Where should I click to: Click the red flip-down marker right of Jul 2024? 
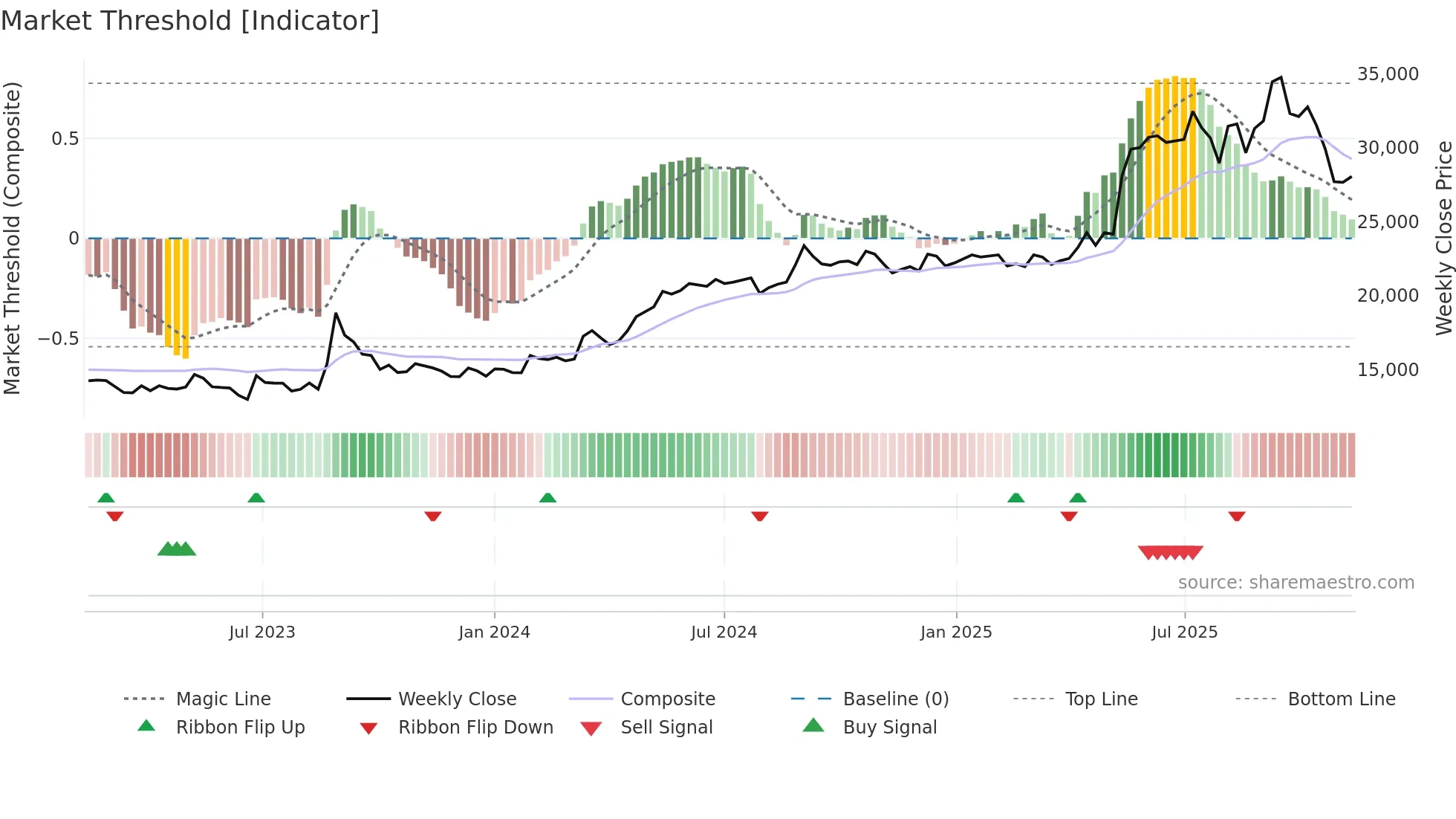point(759,516)
